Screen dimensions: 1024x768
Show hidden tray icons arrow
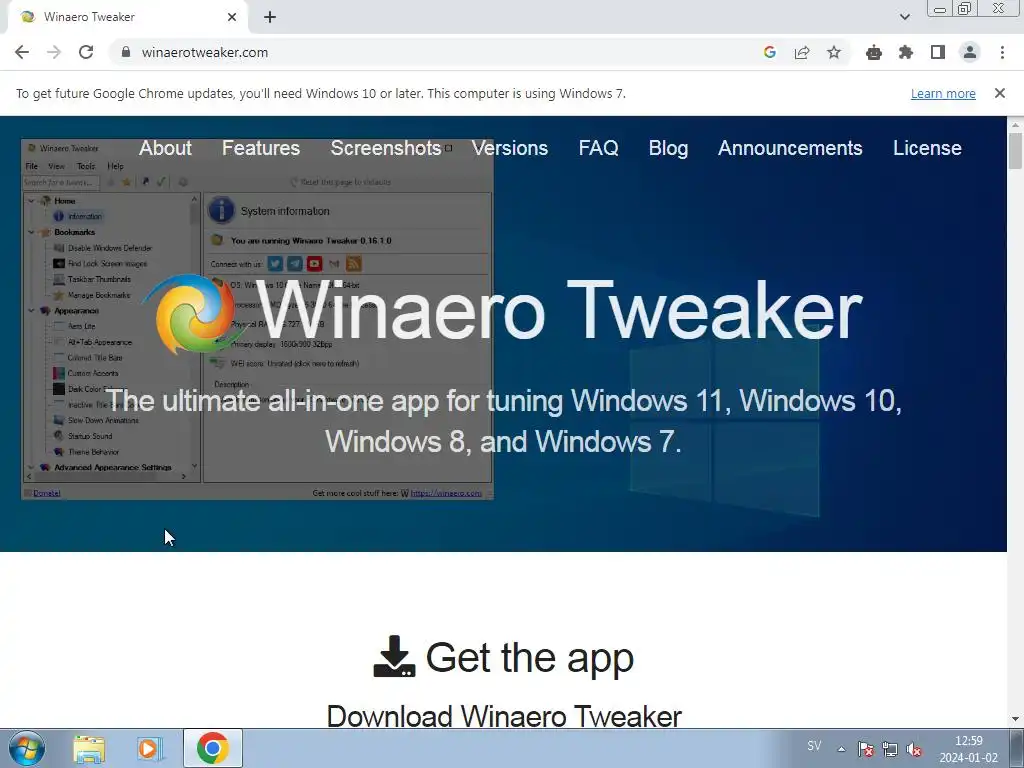[842, 749]
